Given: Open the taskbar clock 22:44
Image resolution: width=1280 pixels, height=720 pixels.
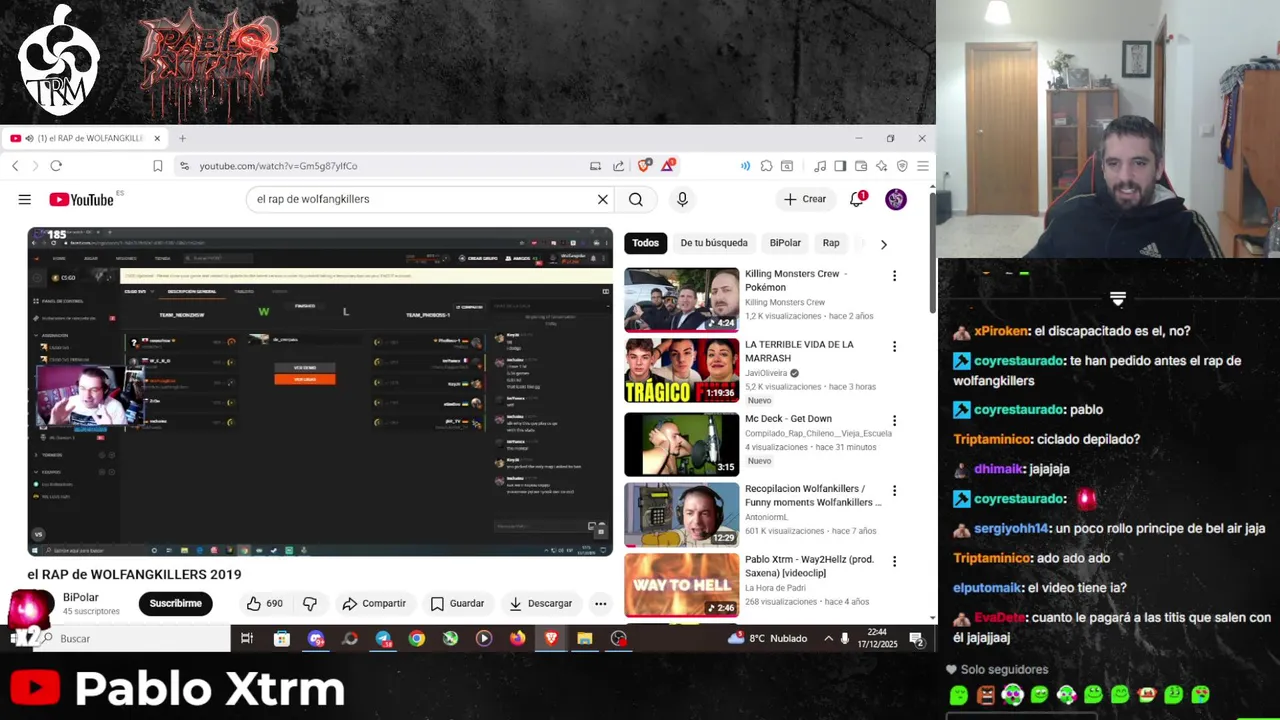Looking at the screenshot, I should click(877, 638).
